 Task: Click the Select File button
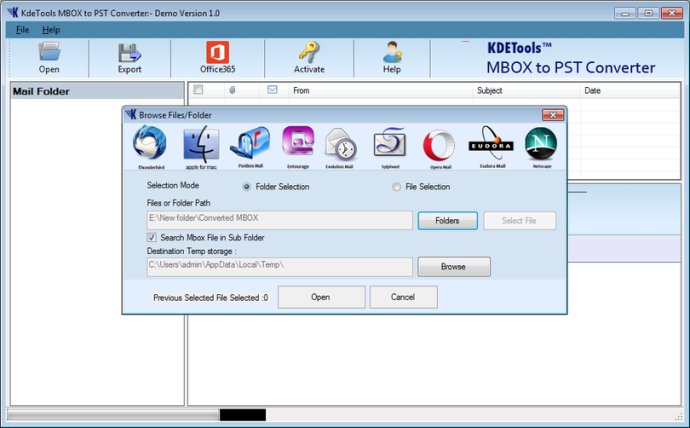pos(520,220)
